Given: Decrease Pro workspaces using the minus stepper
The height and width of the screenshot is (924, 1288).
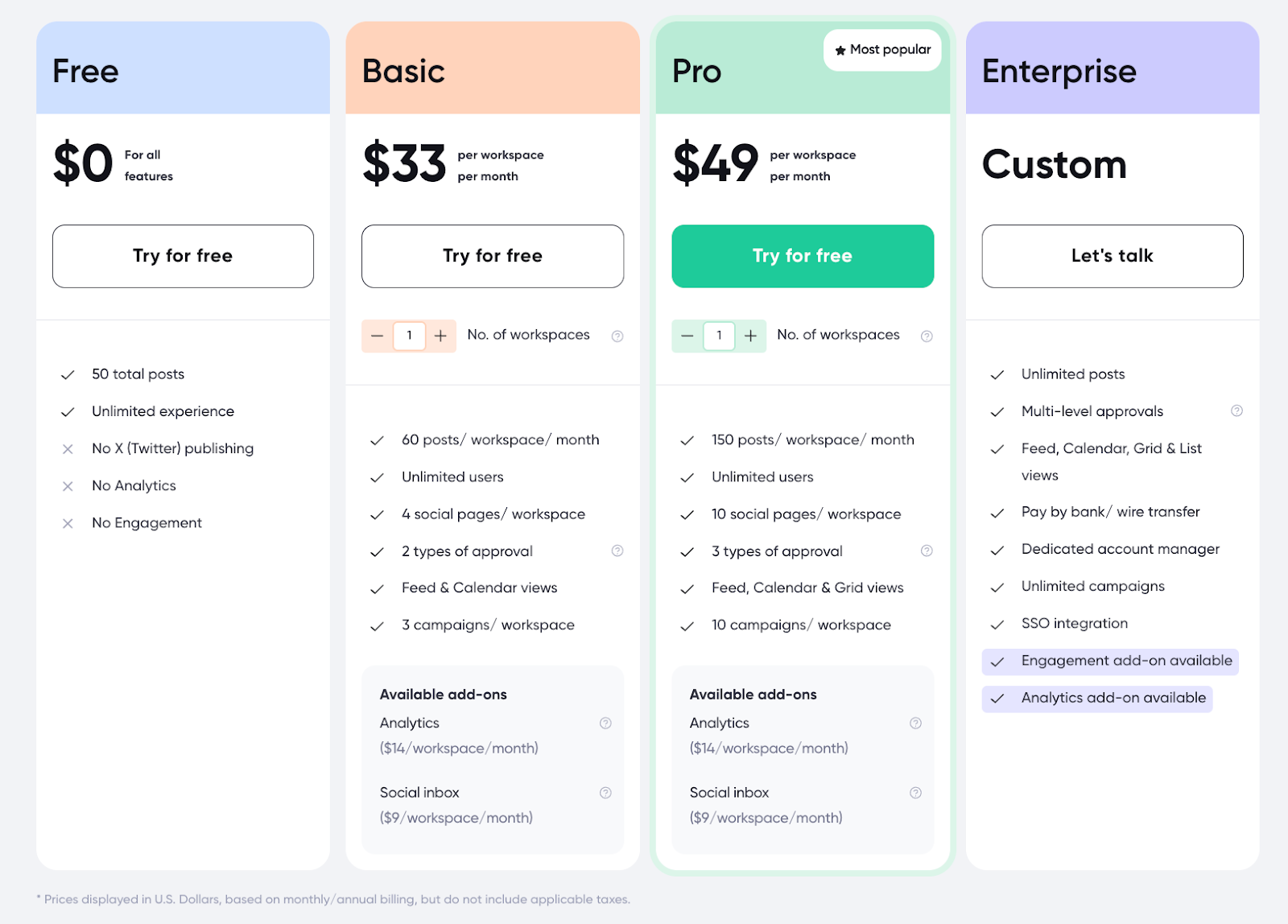Looking at the screenshot, I should click(x=687, y=336).
